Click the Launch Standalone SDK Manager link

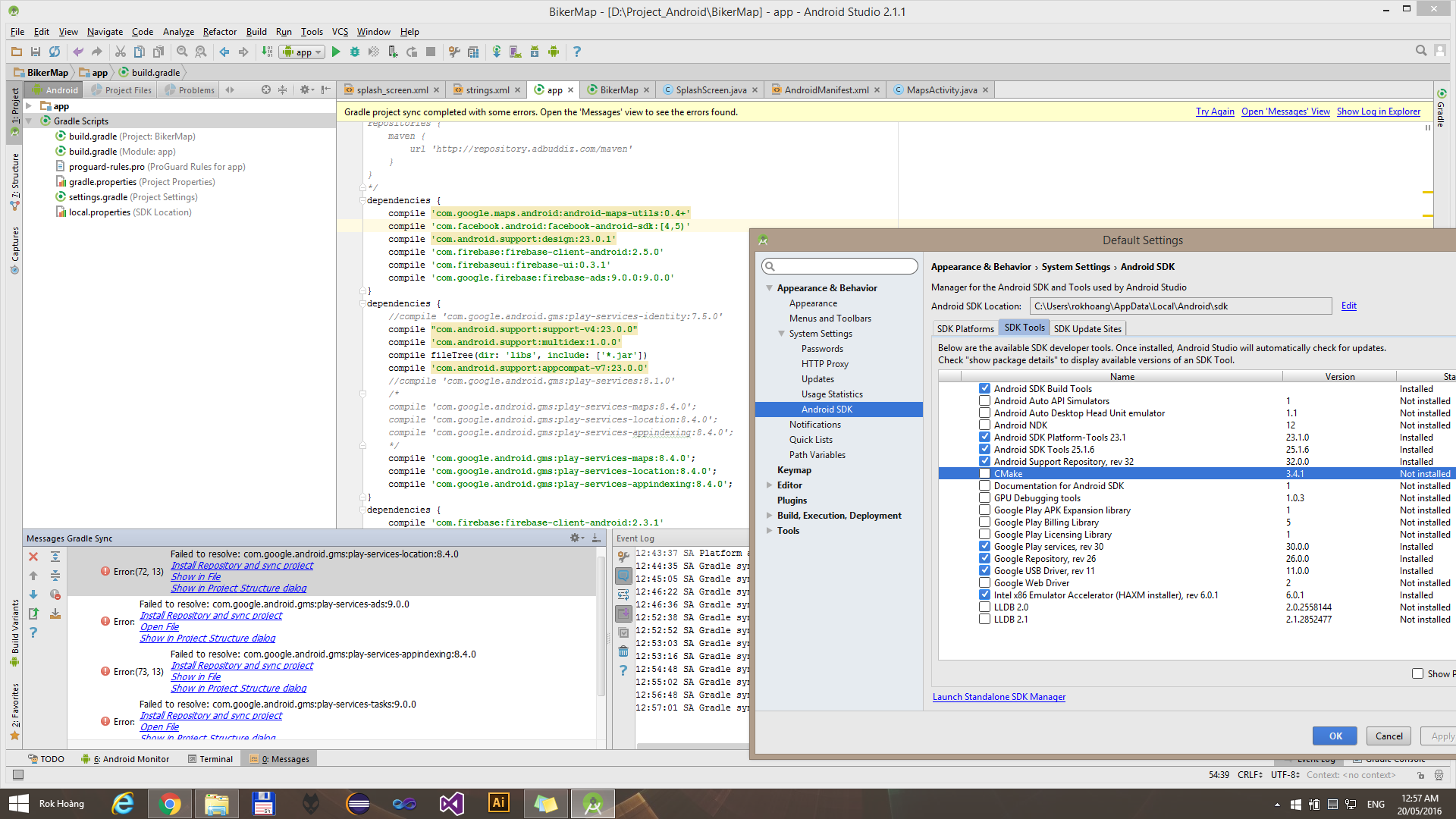point(999,697)
